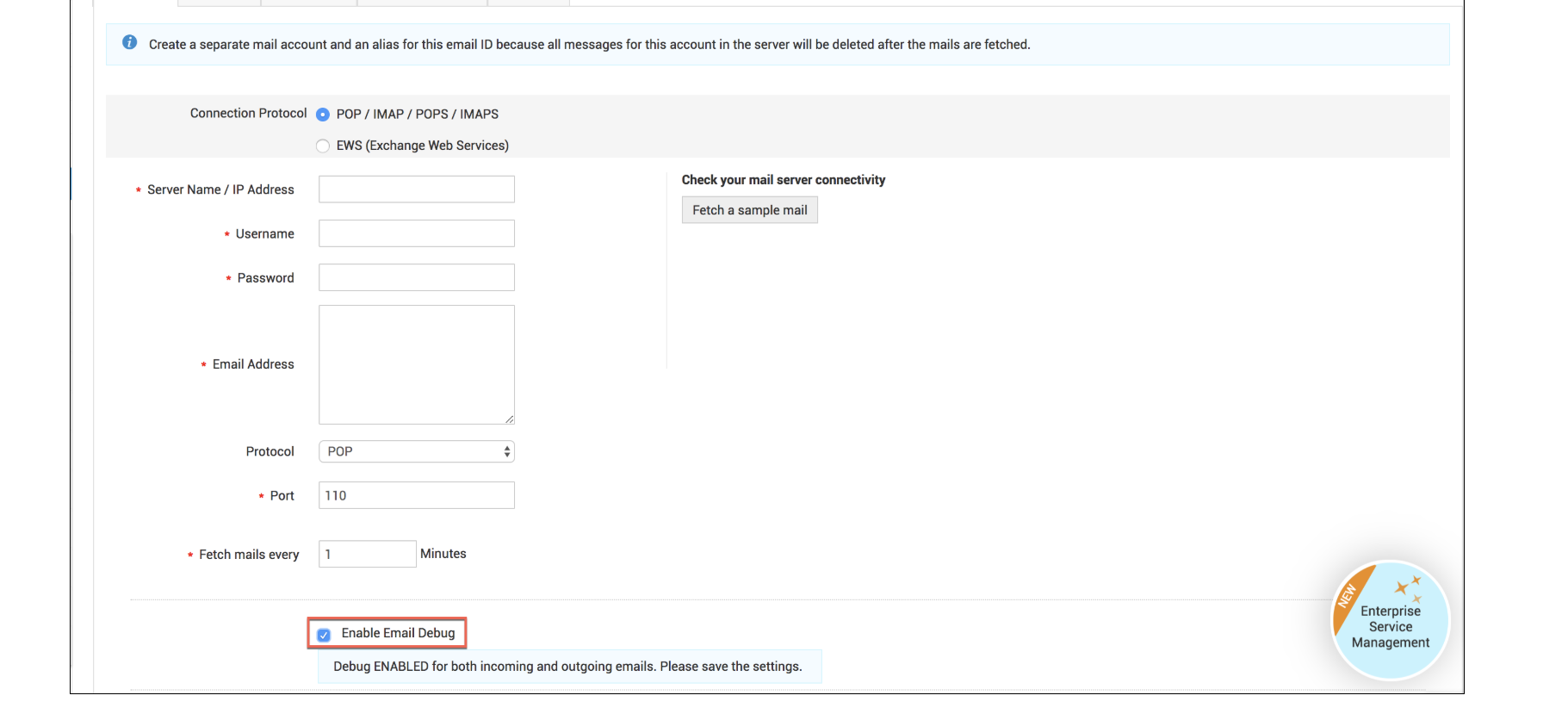
Task: Click the blue info icon in the notice banner
Action: coord(129,42)
